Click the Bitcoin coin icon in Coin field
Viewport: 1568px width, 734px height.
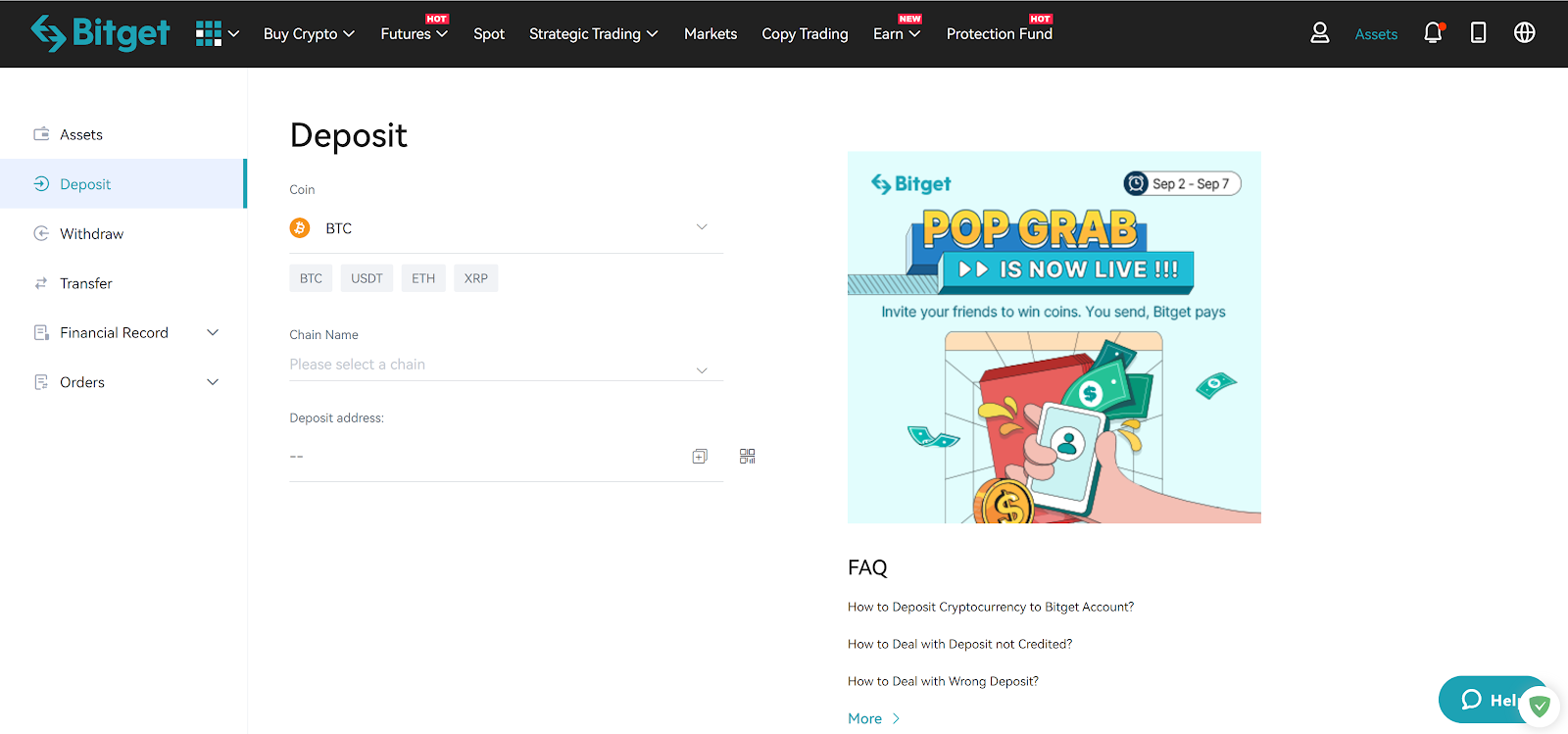(x=300, y=227)
